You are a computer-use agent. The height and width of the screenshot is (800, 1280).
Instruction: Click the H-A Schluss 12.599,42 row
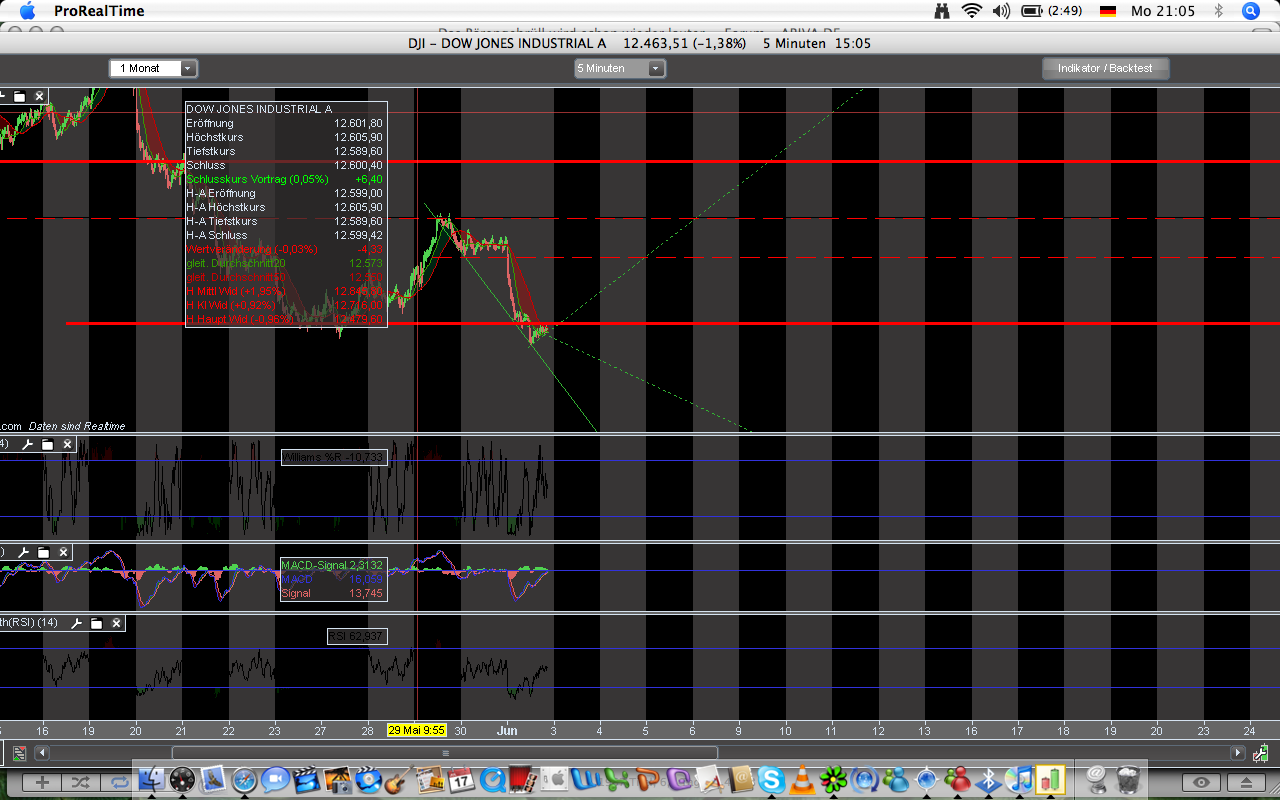click(285, 235)
